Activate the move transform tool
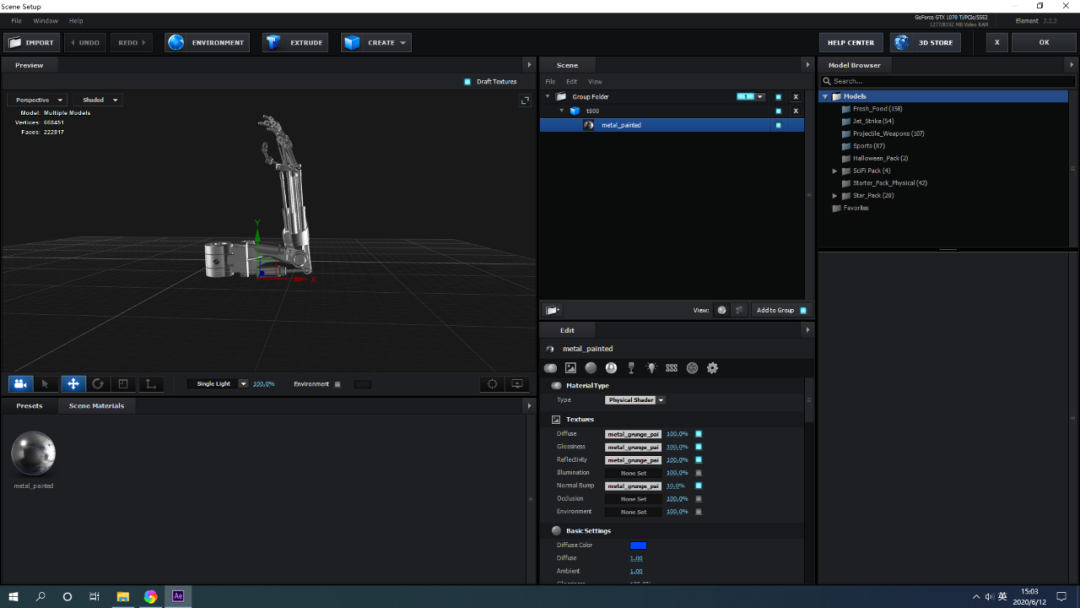This screenshot has height=608, width=1080. [73, 384]
